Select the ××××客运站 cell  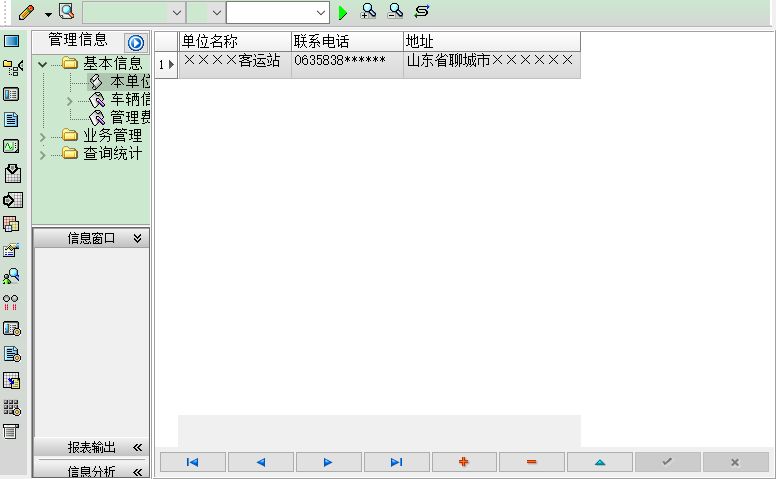click(235, 64)
